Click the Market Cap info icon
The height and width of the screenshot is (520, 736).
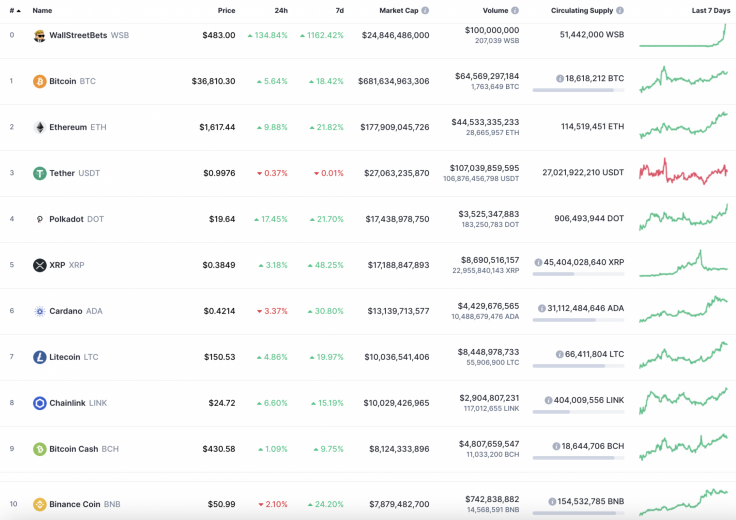pyautogui.click(x=425, y=10)
